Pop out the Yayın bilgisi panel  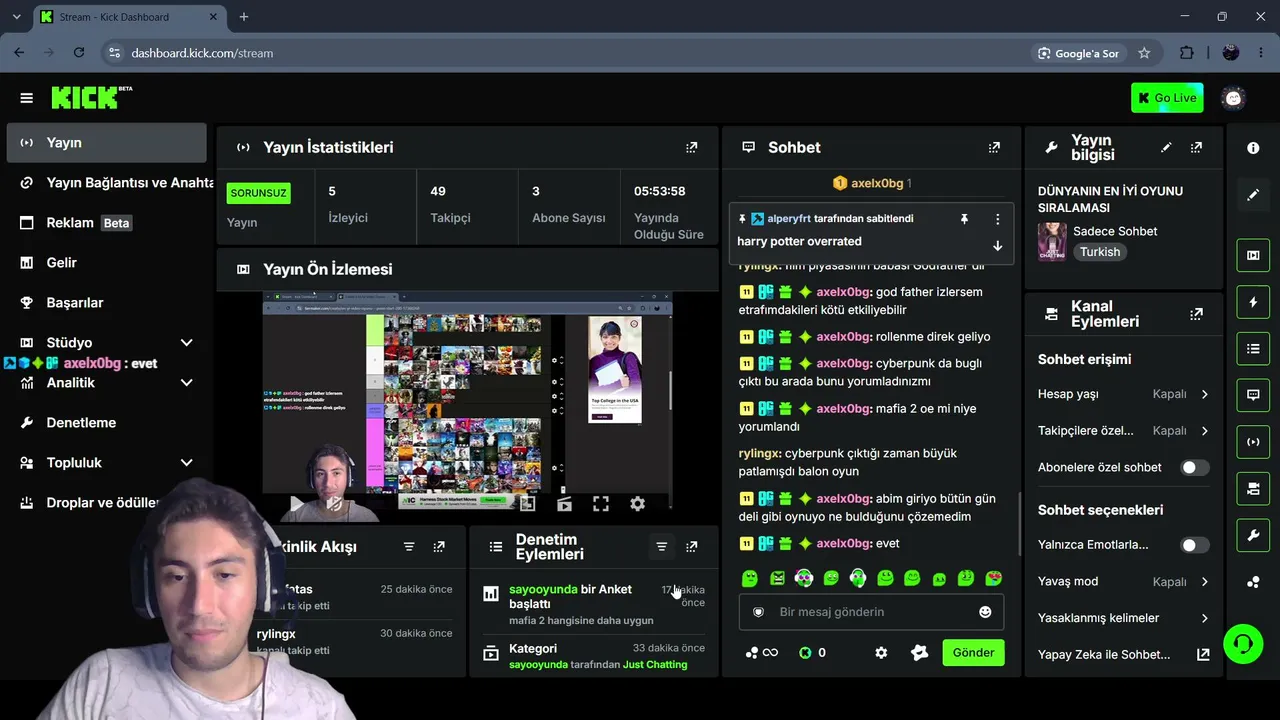[x=1196, y=147]
